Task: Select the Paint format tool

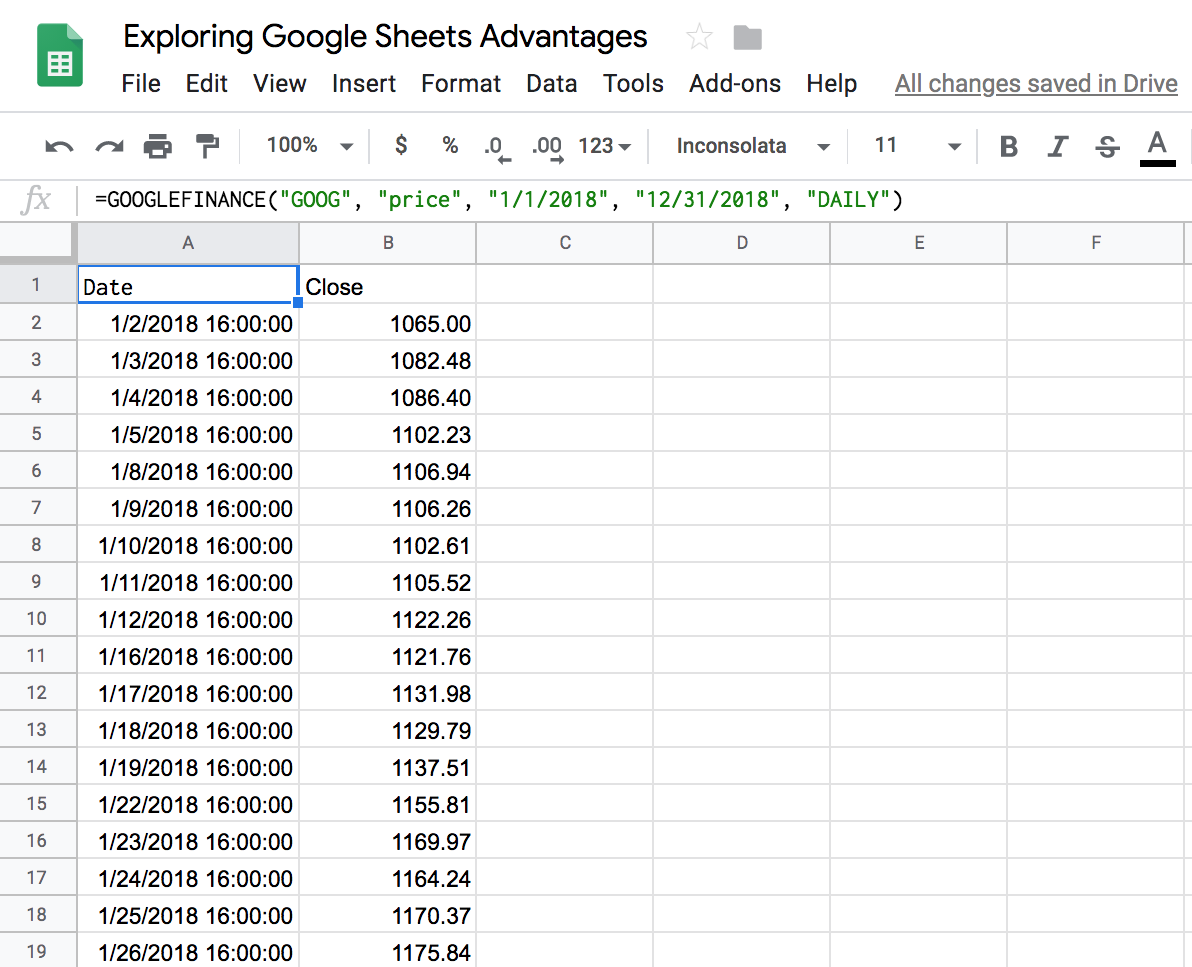Action: tap(207, 145)
